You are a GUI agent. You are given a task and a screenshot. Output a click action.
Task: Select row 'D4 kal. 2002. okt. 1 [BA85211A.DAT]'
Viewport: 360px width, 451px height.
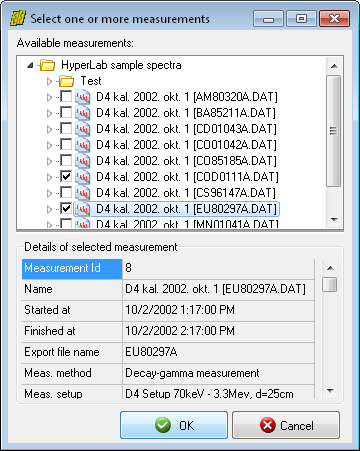(x=186, y=113)
